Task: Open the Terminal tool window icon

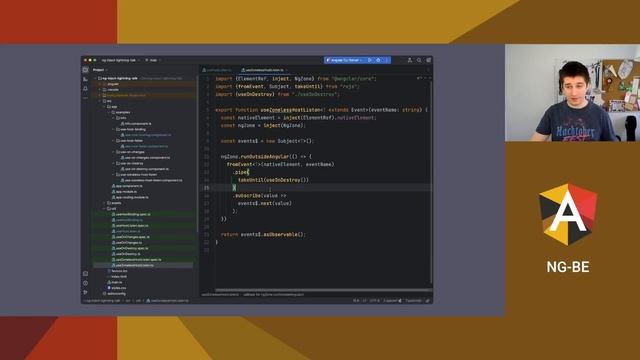Action: pos(85,273)
